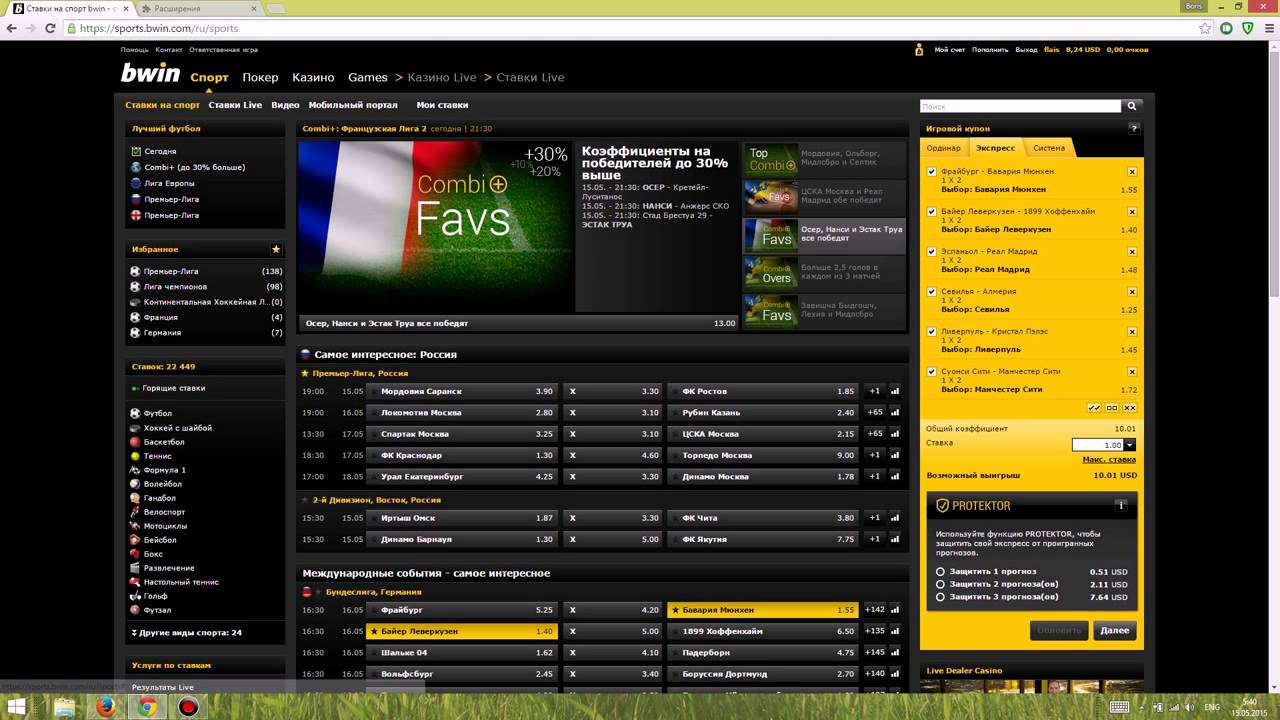1280x720 pixels.
Task: Expand Другие виды спорта: 24
Action: point(187,633)
